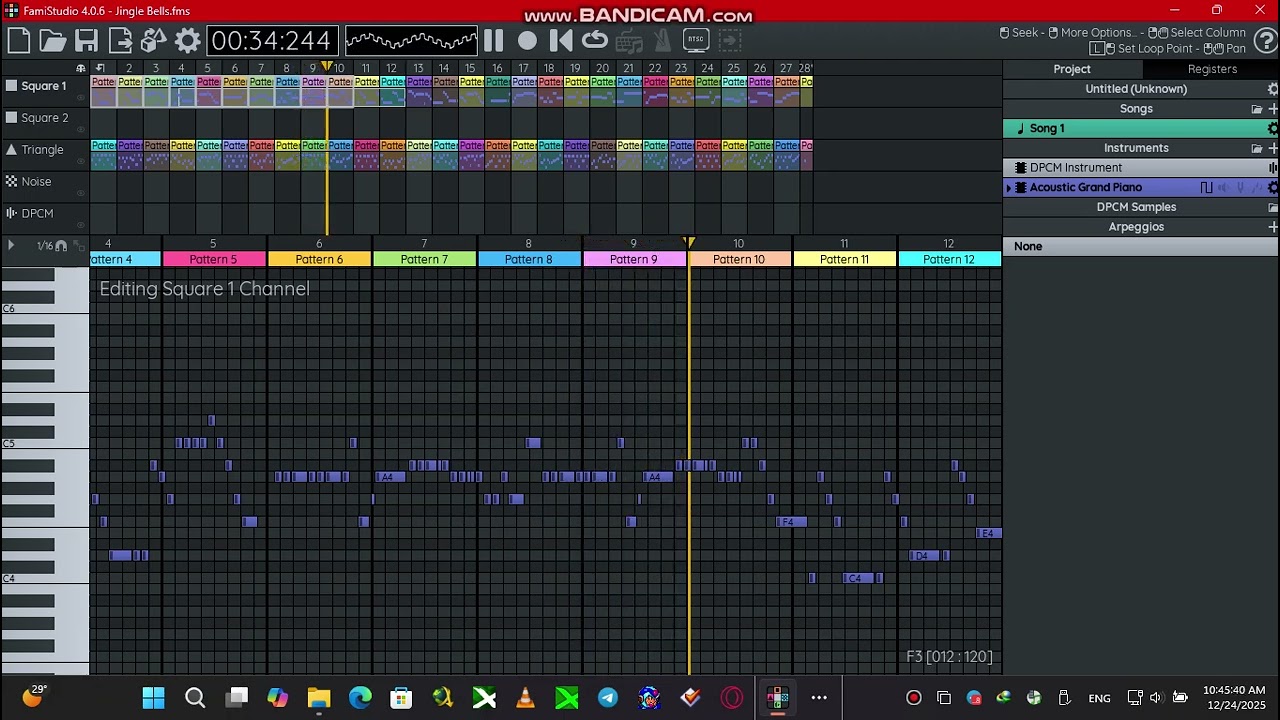Open Microsoft Edge from taskbar
The height and width of the screenshot is (720, 1280).
click(360, 698)
